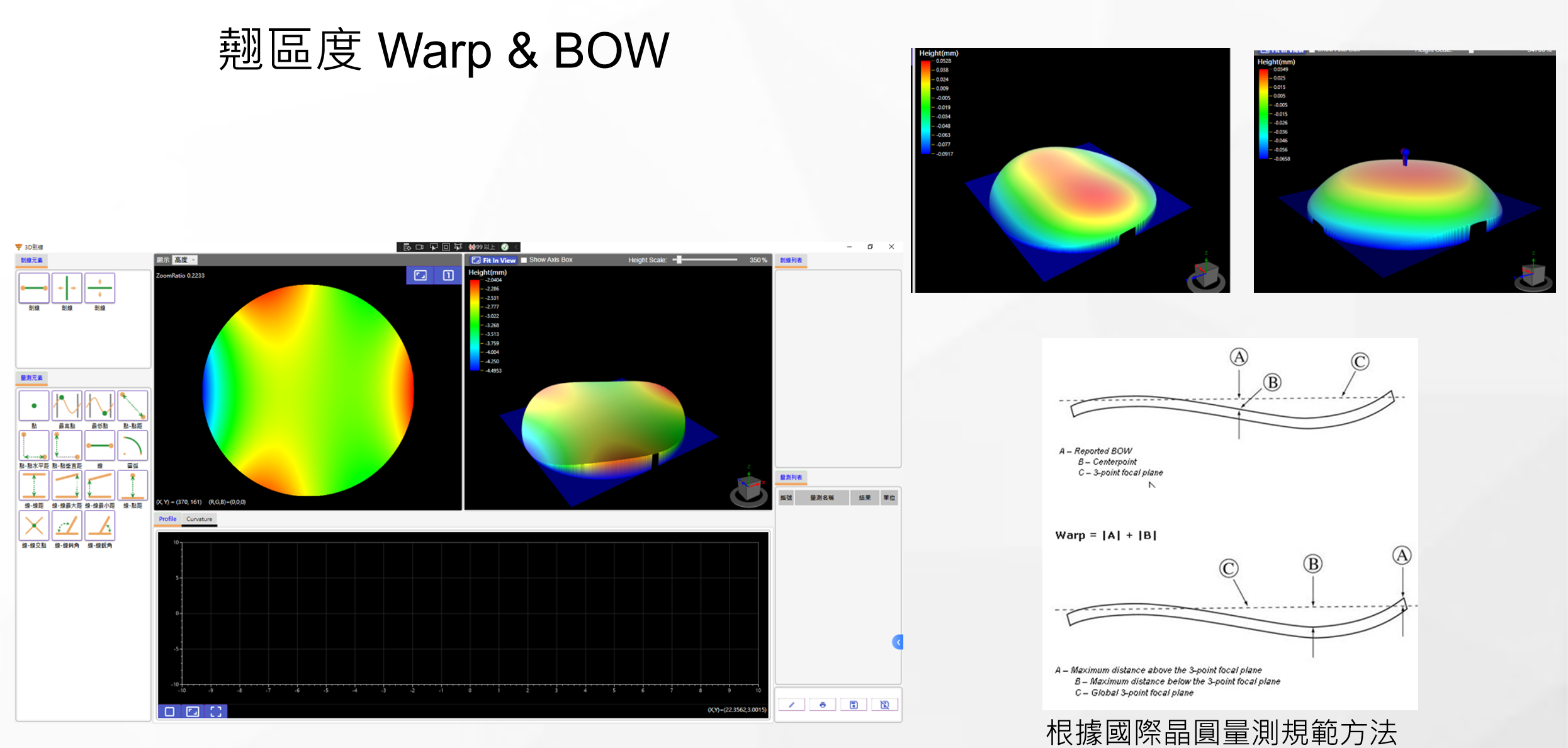
Task: Open the 剖線列表 tab
Action: point(791,260)
